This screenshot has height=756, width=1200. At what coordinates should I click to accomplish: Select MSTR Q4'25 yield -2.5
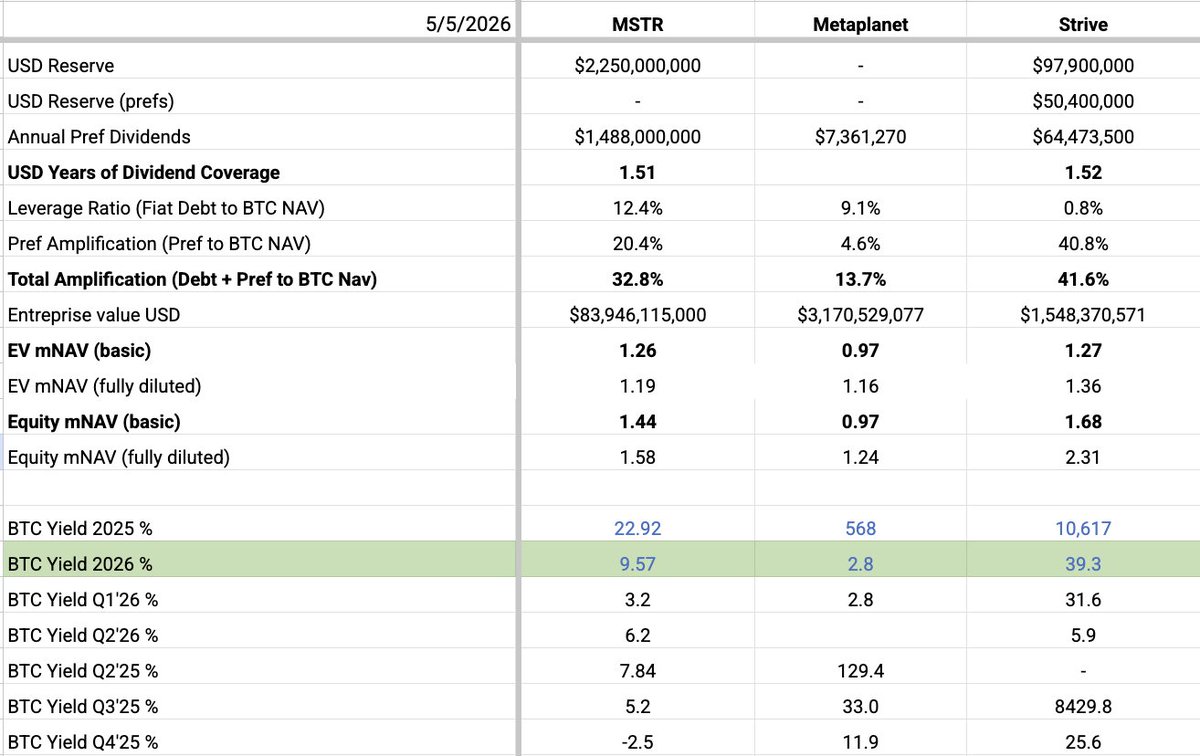638,742
